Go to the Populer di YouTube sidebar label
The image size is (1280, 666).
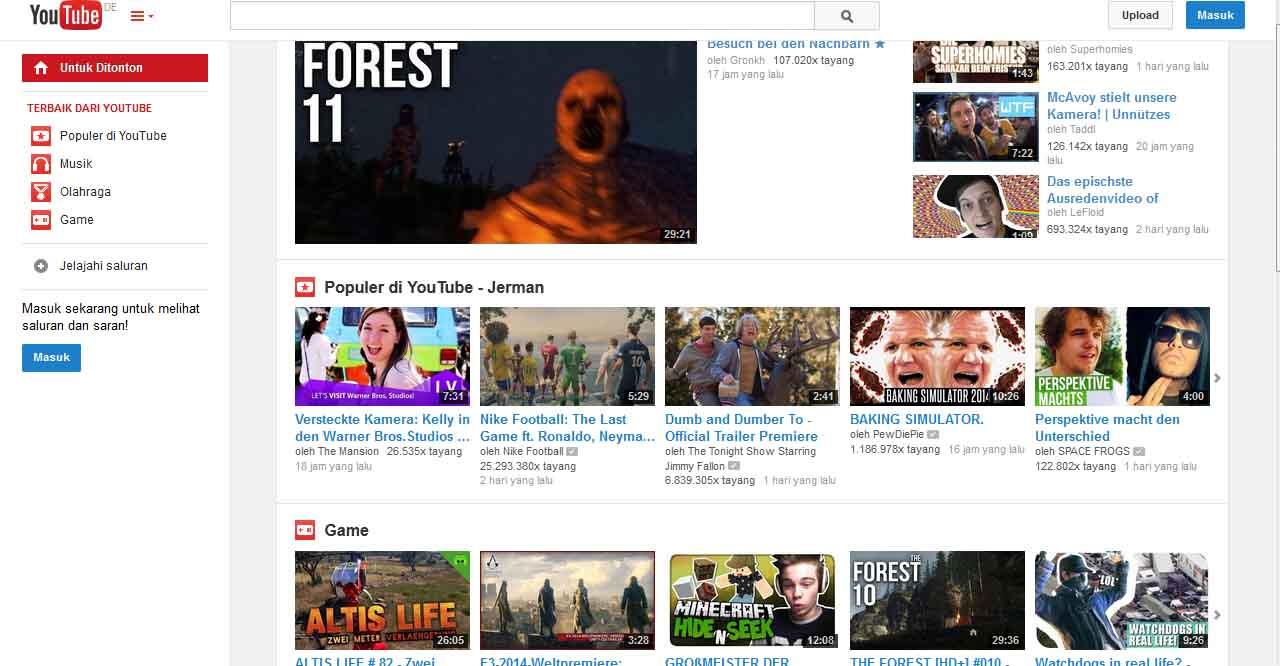click(113, 136)
